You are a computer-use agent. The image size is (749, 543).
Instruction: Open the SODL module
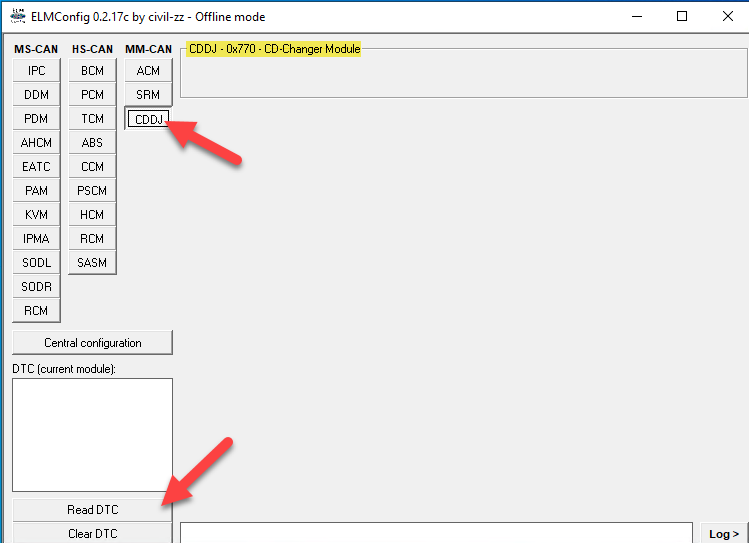click(x=36, y=263)
